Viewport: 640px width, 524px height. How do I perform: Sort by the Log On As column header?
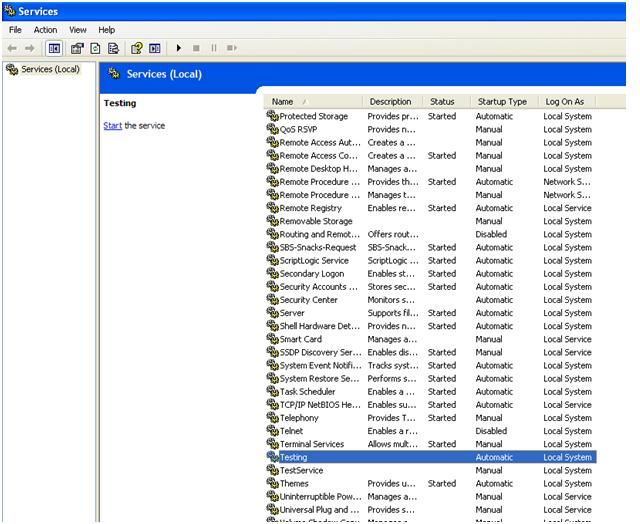pos(565,102)
